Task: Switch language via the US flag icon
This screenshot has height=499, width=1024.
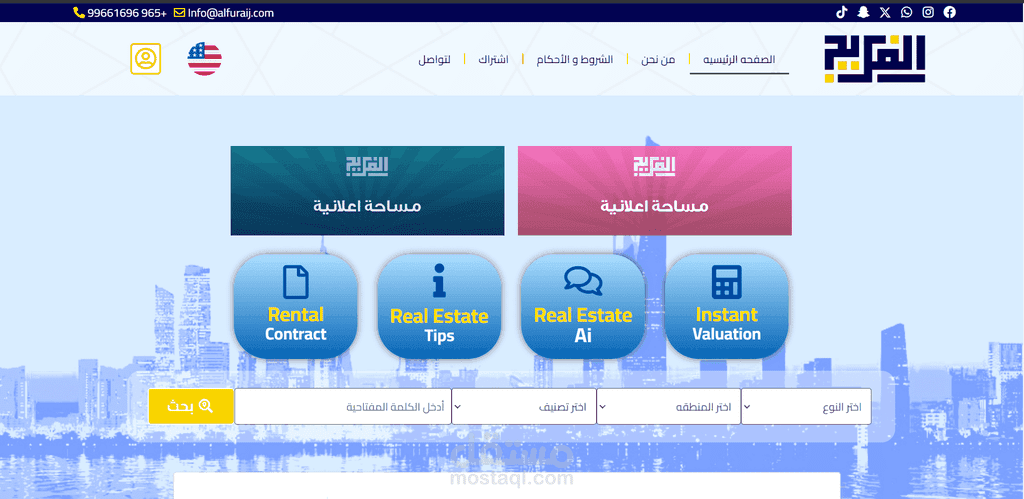Action: 204,59
